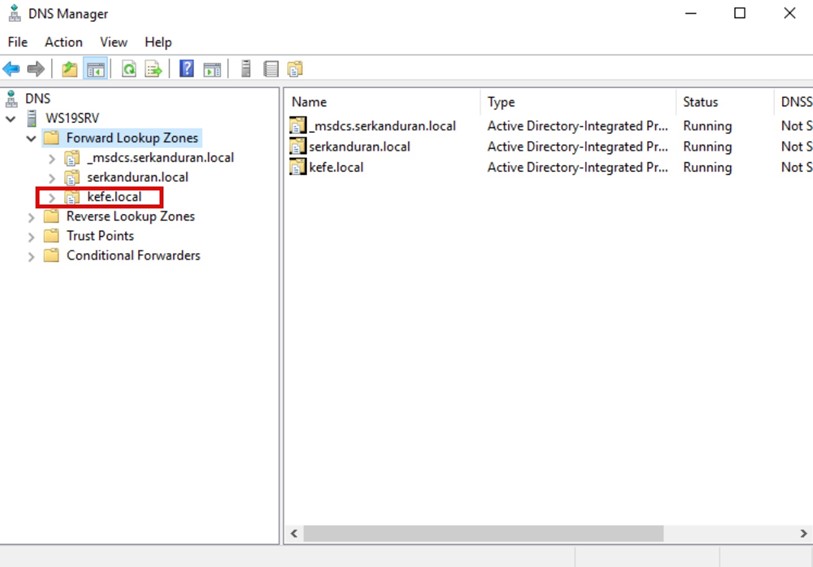Click the _msdcs.serkanduran.local zone icon in tree
The width and height of the screenshot is (813, 567).
72,158
